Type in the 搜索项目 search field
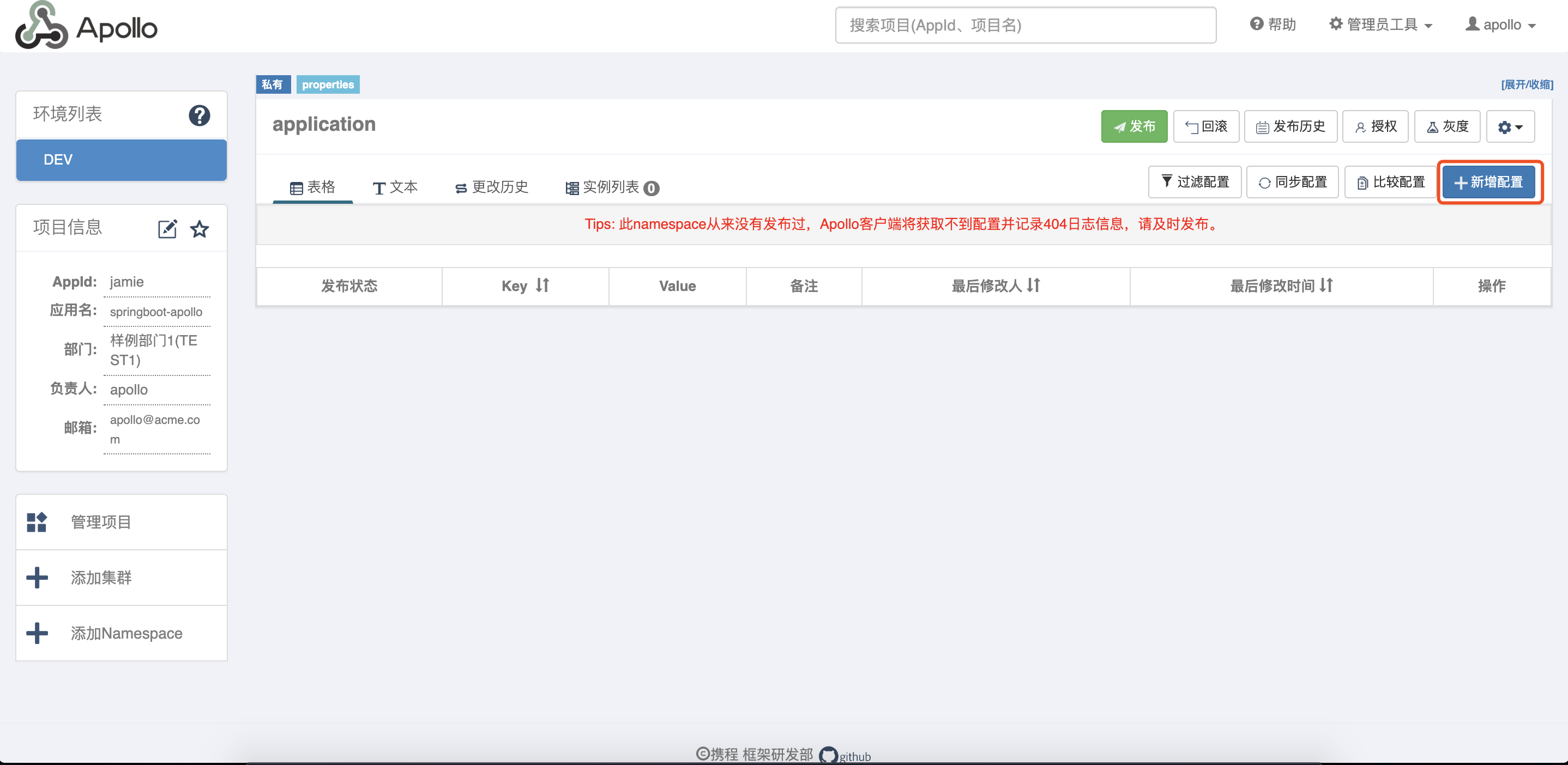The height and width of the screenshot is (765, 1568). [1024, 25]
